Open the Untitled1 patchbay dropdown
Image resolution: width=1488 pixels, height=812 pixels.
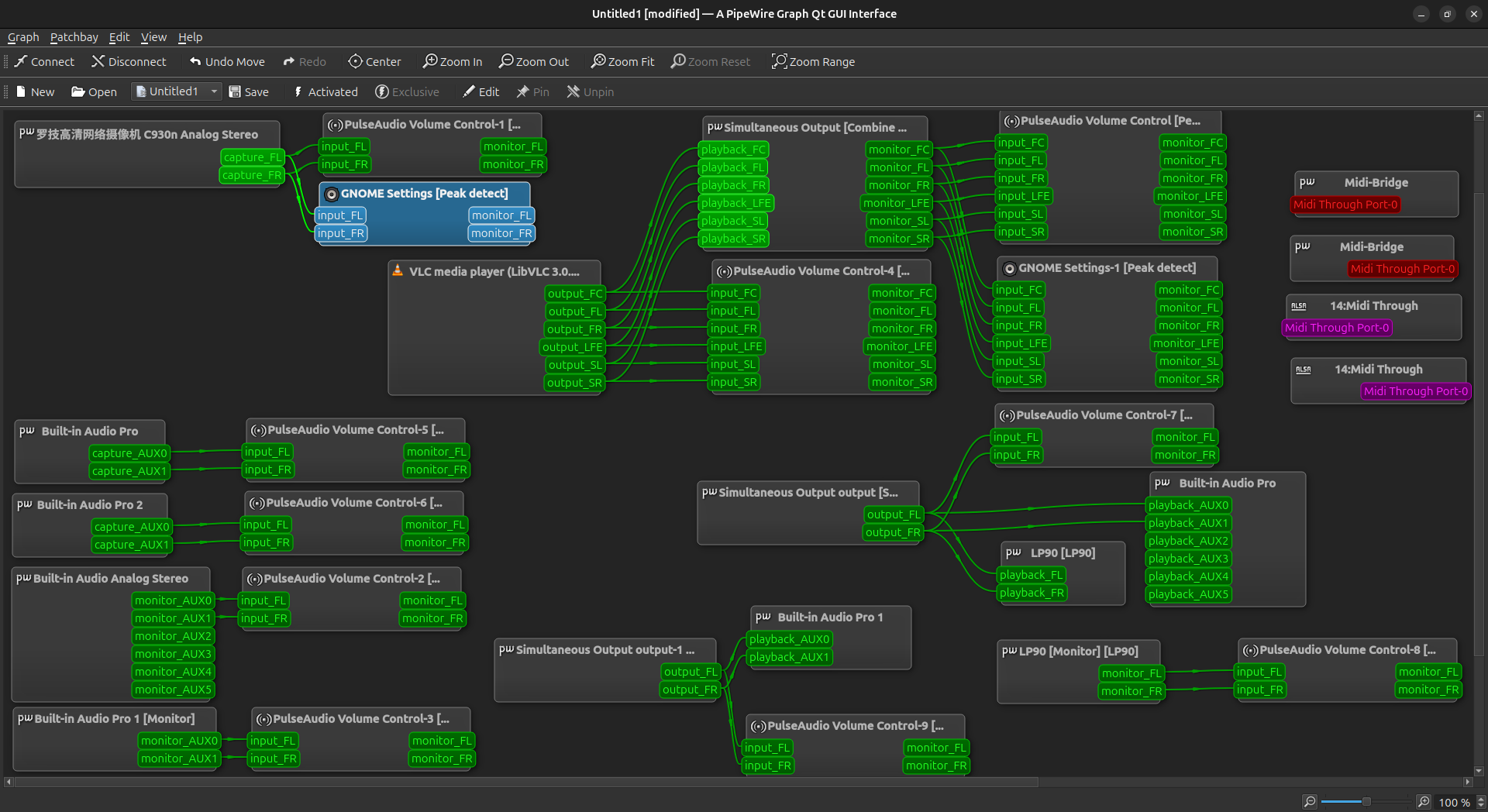[x=177, y=91]
